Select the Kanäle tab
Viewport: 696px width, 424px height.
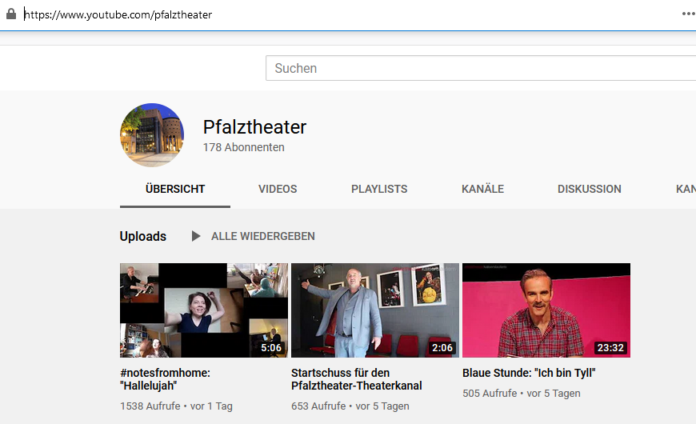coord(482,189)
